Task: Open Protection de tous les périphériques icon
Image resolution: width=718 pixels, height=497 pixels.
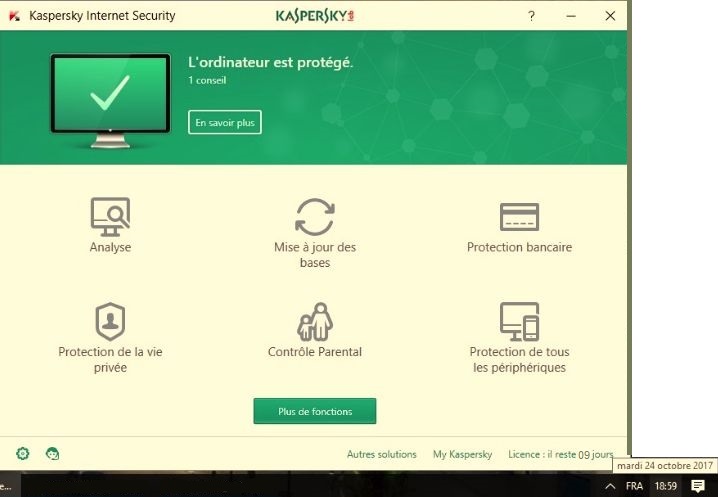Action: (519, 322)
